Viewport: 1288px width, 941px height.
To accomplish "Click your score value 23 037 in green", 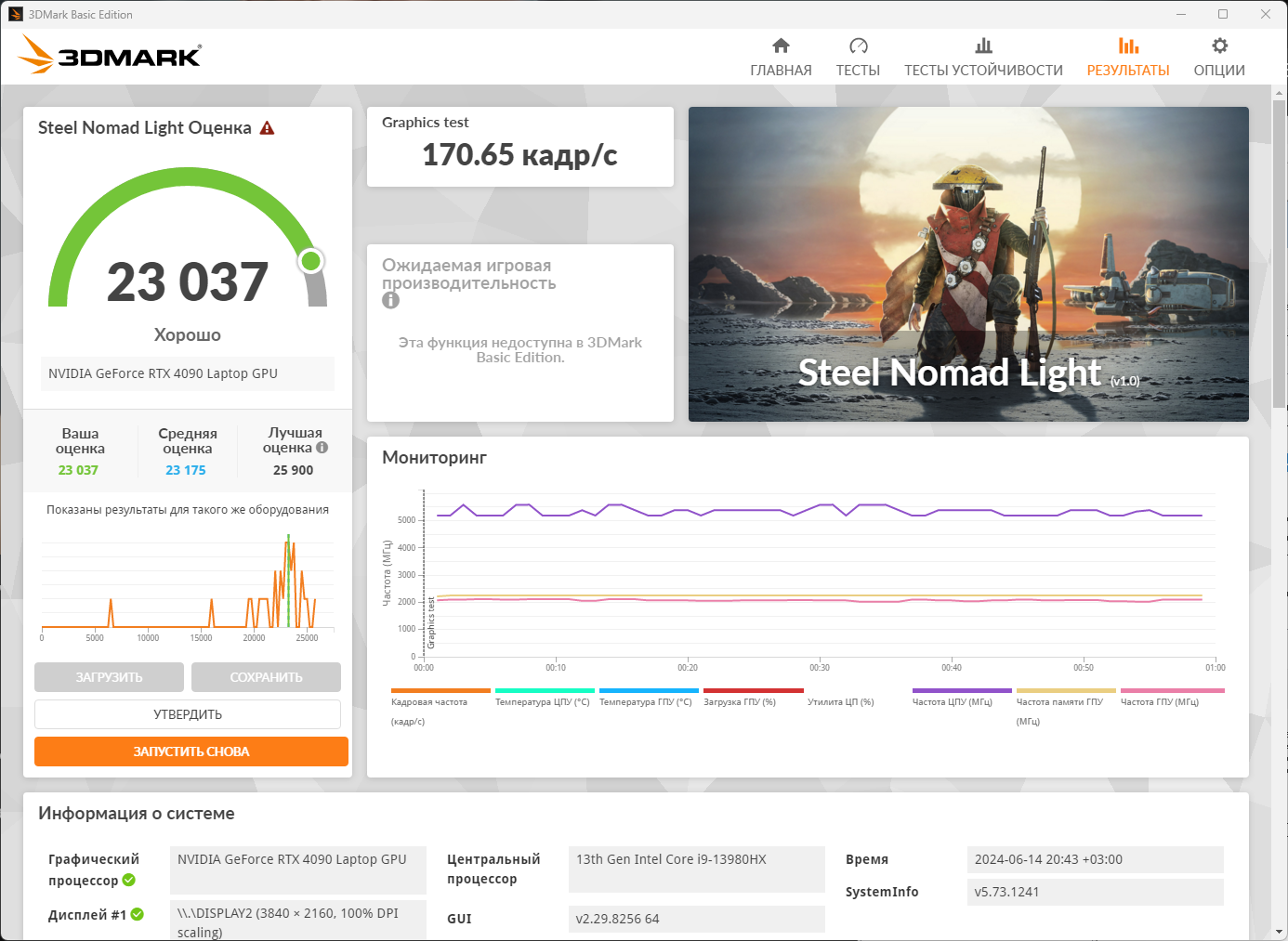I will 78,470.
